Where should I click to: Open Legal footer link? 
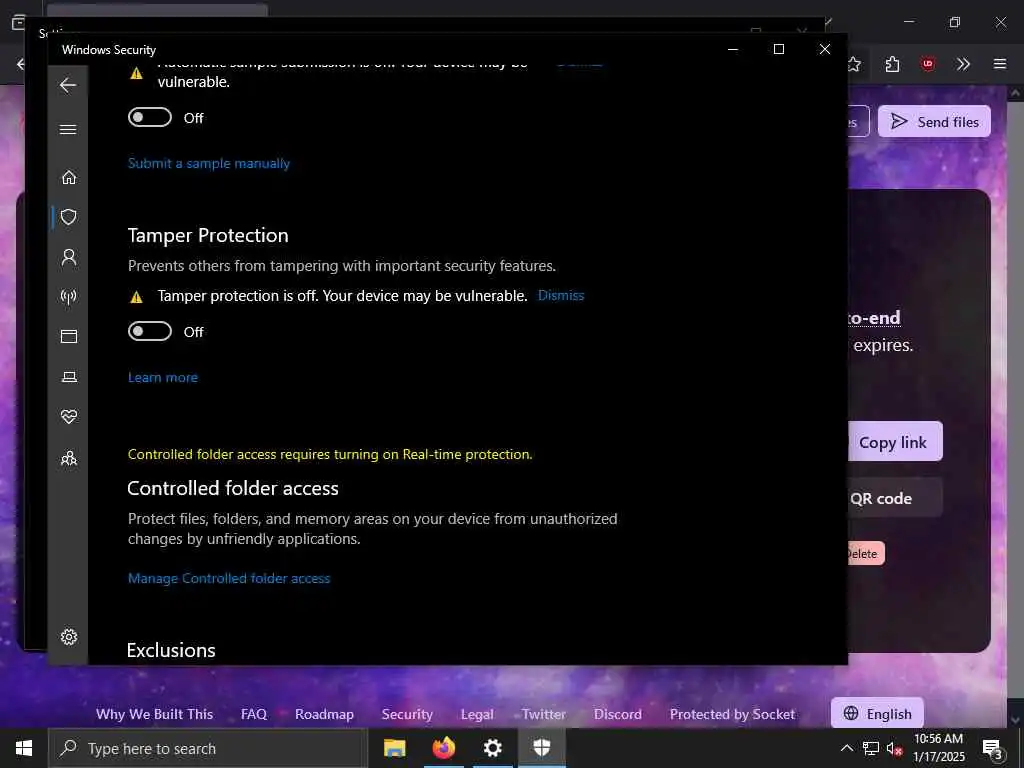[x=477, y=714]
